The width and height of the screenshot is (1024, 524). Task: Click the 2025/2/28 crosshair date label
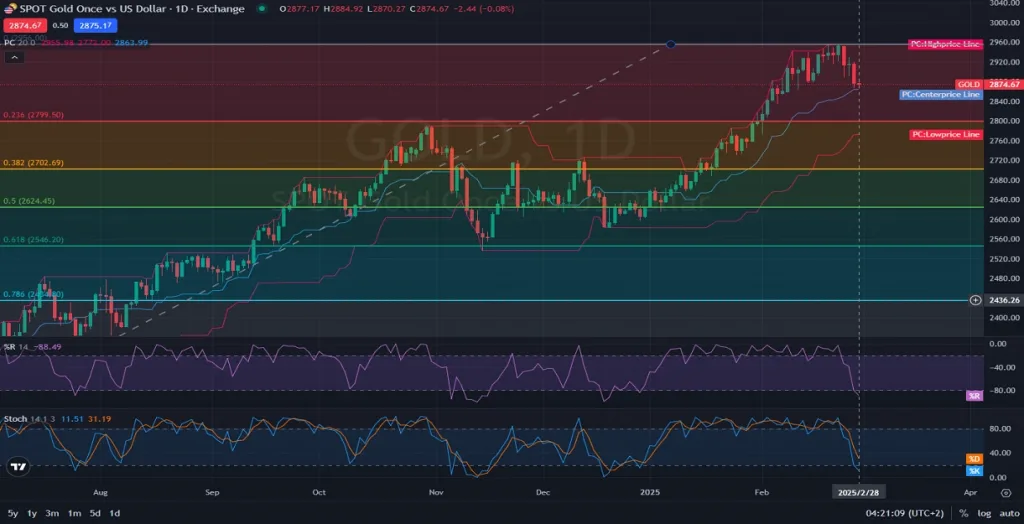pos(858,491)
